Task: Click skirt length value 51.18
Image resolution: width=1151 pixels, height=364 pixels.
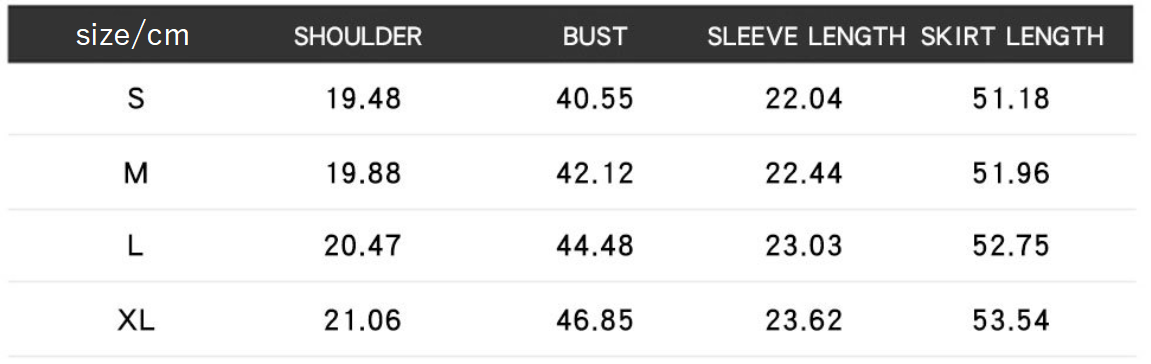Action: 1012,98
